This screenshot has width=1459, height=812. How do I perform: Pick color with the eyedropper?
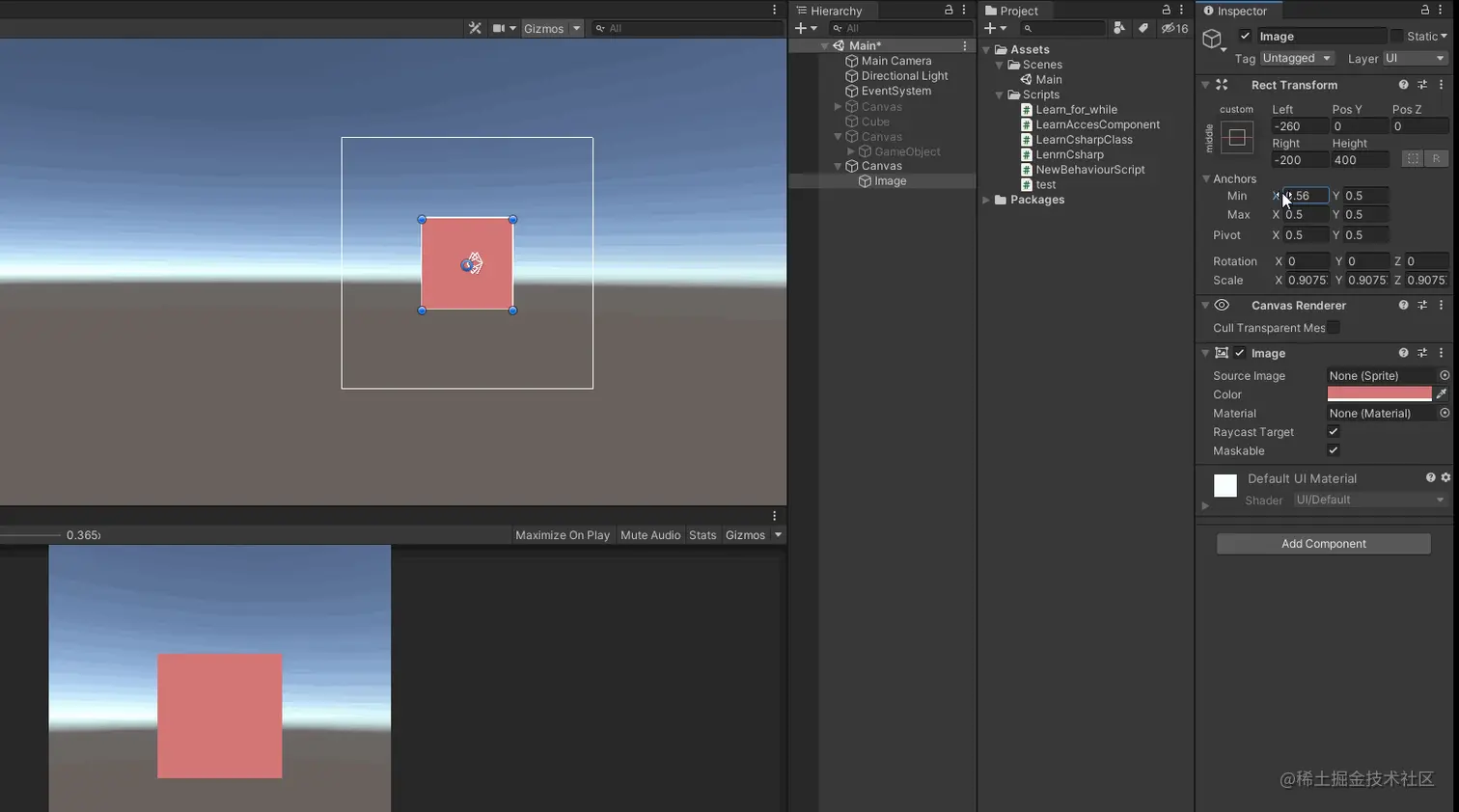(1441, 393)
